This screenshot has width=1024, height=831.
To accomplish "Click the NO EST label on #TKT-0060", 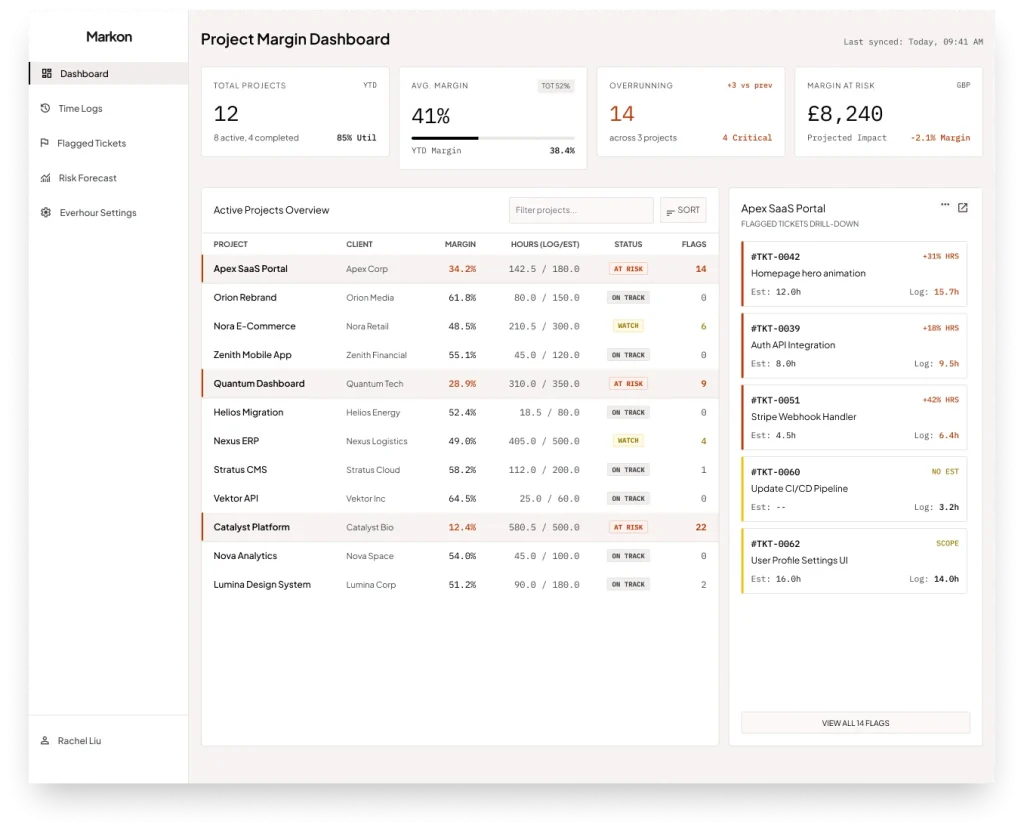I will tap(945, 472).
